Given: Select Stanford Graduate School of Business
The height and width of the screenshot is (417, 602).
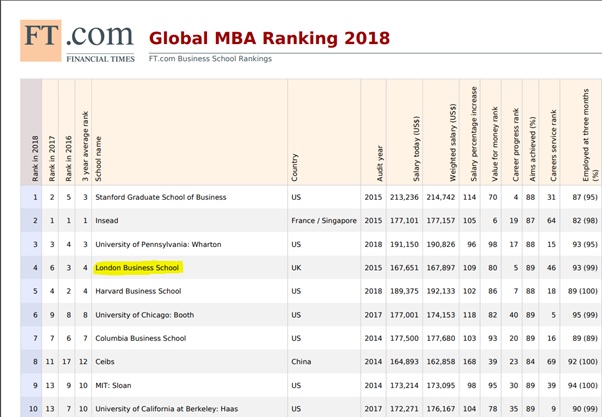Looking at the screenshot, I should coord(160,197).
